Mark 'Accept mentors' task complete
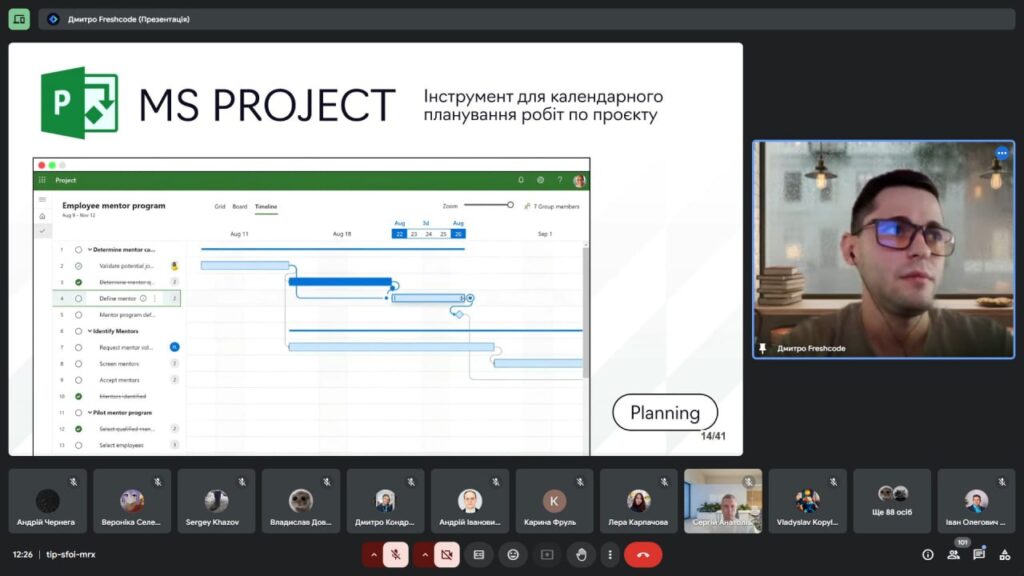Screen dimensions: 1024x576 click(x=78, y=380)
